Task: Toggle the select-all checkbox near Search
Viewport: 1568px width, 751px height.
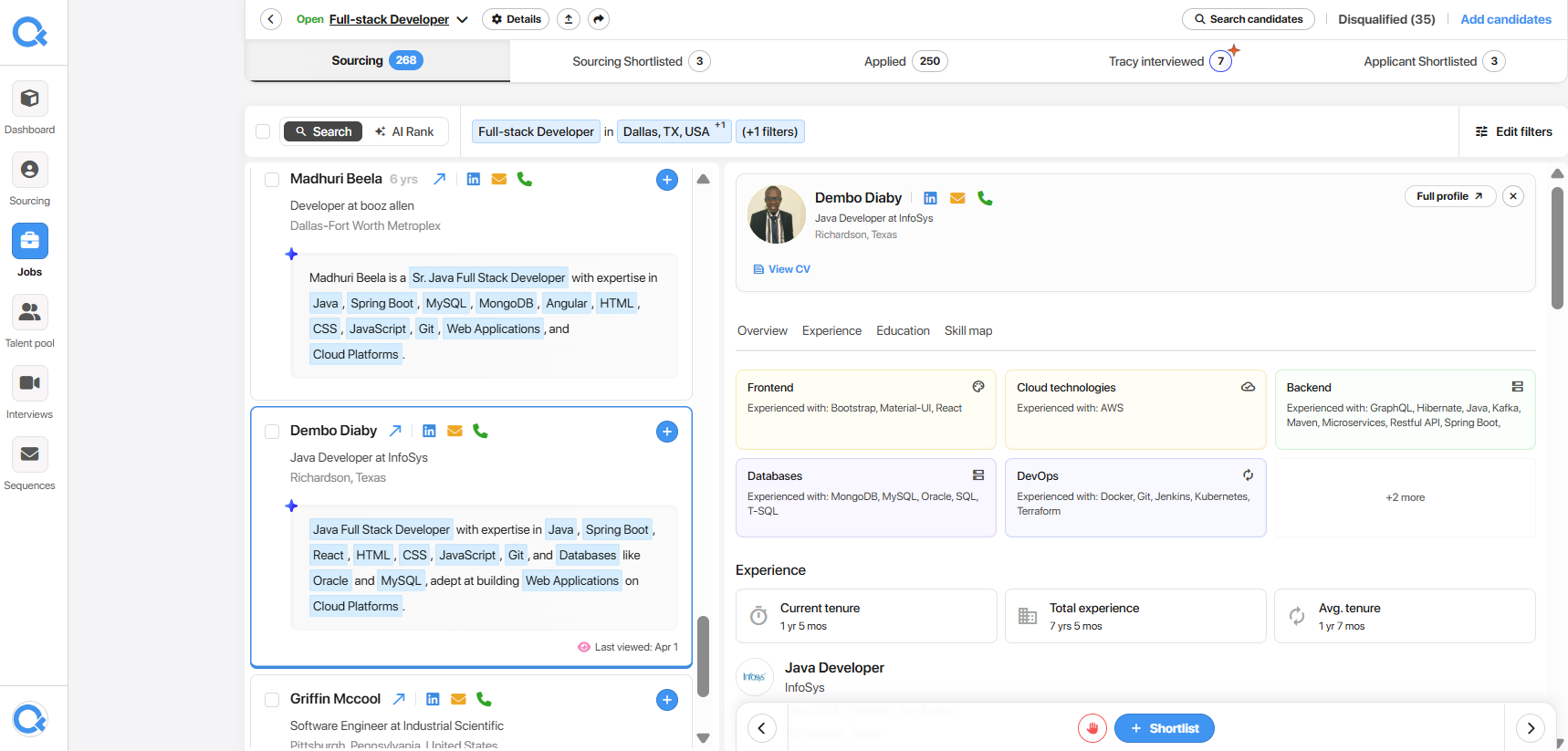Action: (x=263, y=131)
